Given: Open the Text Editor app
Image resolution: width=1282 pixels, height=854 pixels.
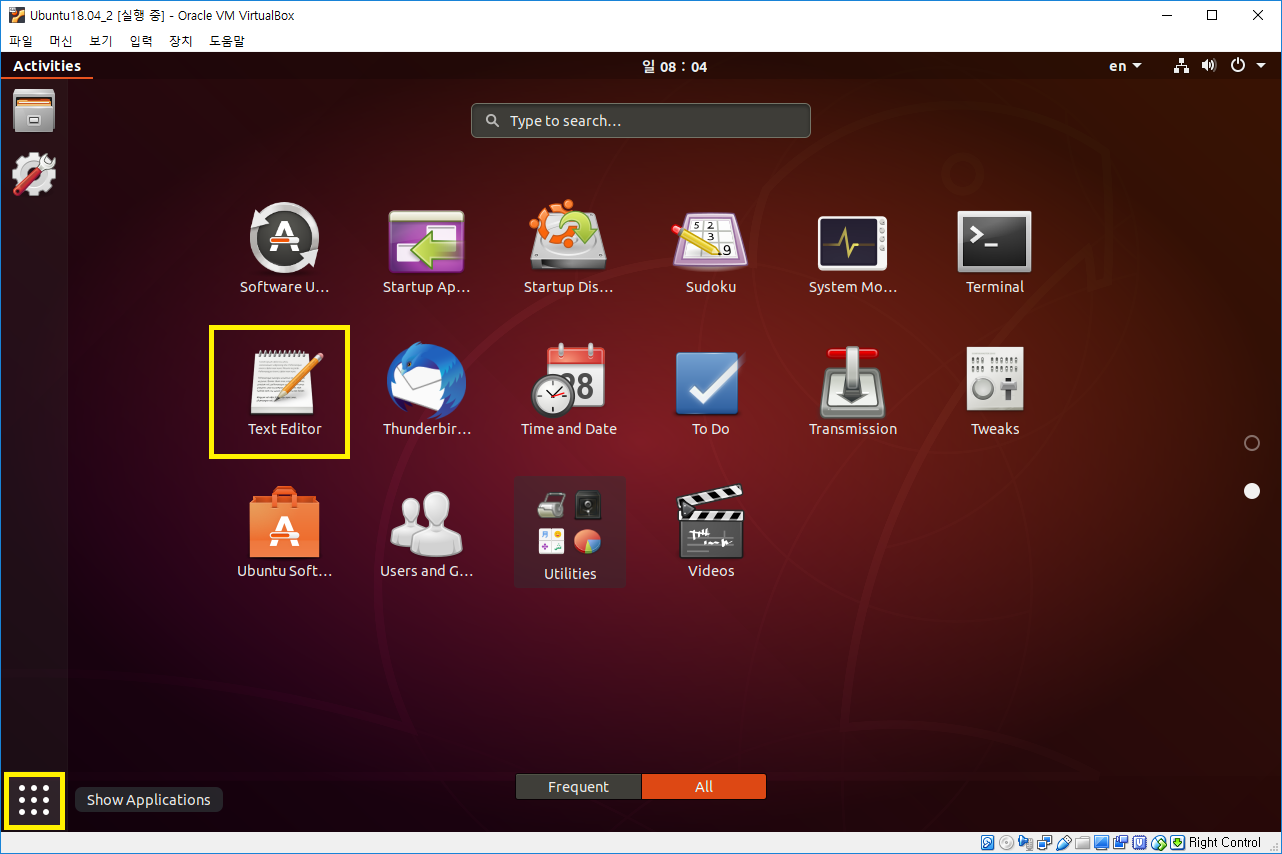Looking at the screenshot, I should click(284, 391).
